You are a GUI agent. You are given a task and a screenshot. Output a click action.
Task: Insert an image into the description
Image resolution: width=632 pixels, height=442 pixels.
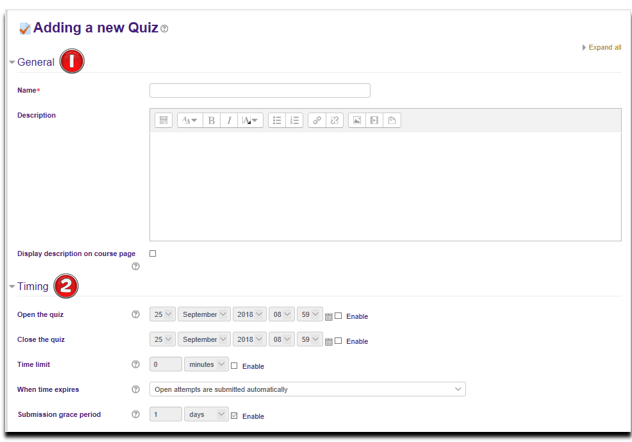click(x=356, y=120)
